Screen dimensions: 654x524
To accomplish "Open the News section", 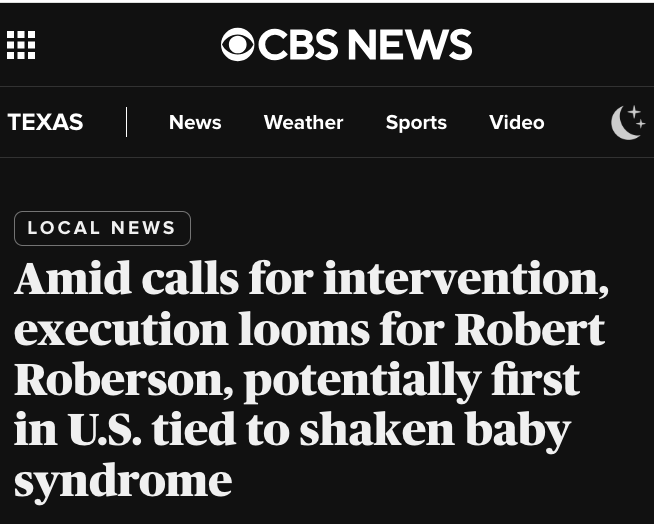I will [195, 122].
